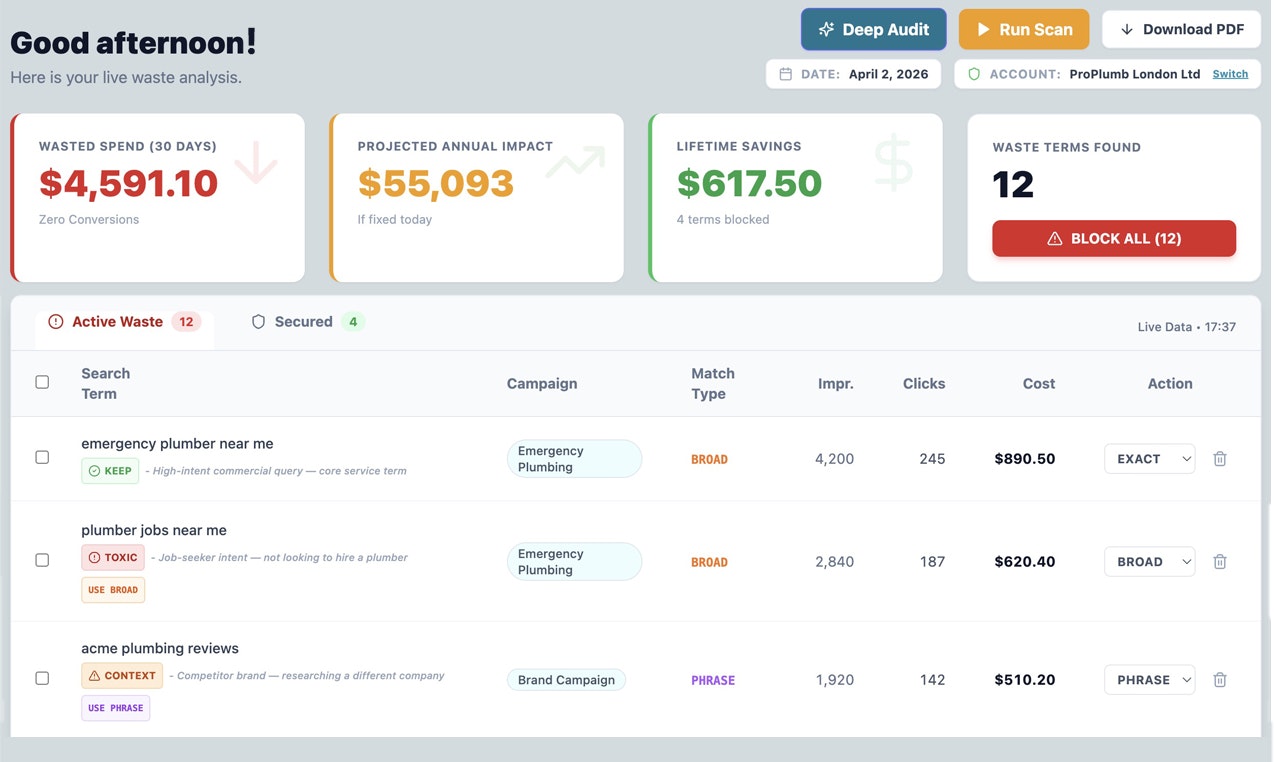Click the Deep Audit button

point(873,29)
